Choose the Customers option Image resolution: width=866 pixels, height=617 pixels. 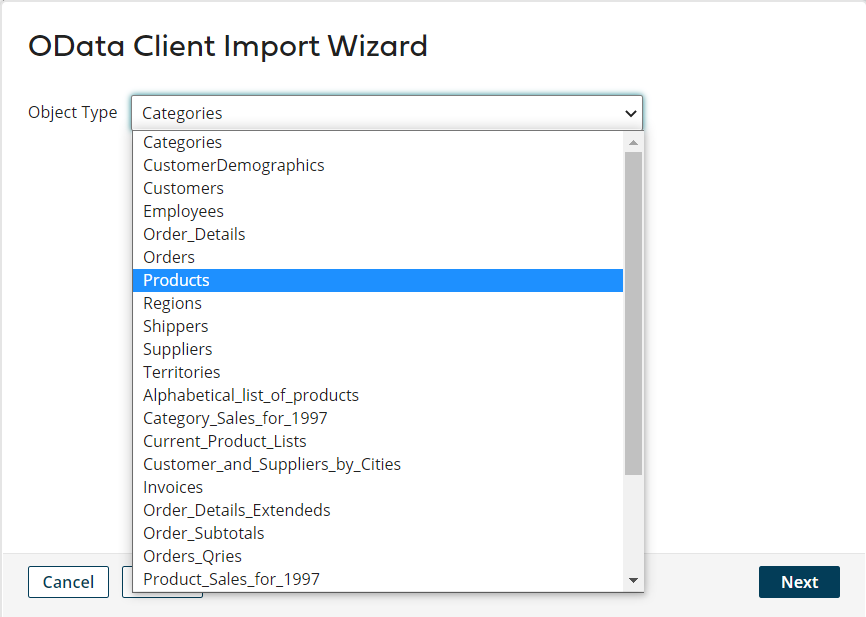[x=183, y=188]
